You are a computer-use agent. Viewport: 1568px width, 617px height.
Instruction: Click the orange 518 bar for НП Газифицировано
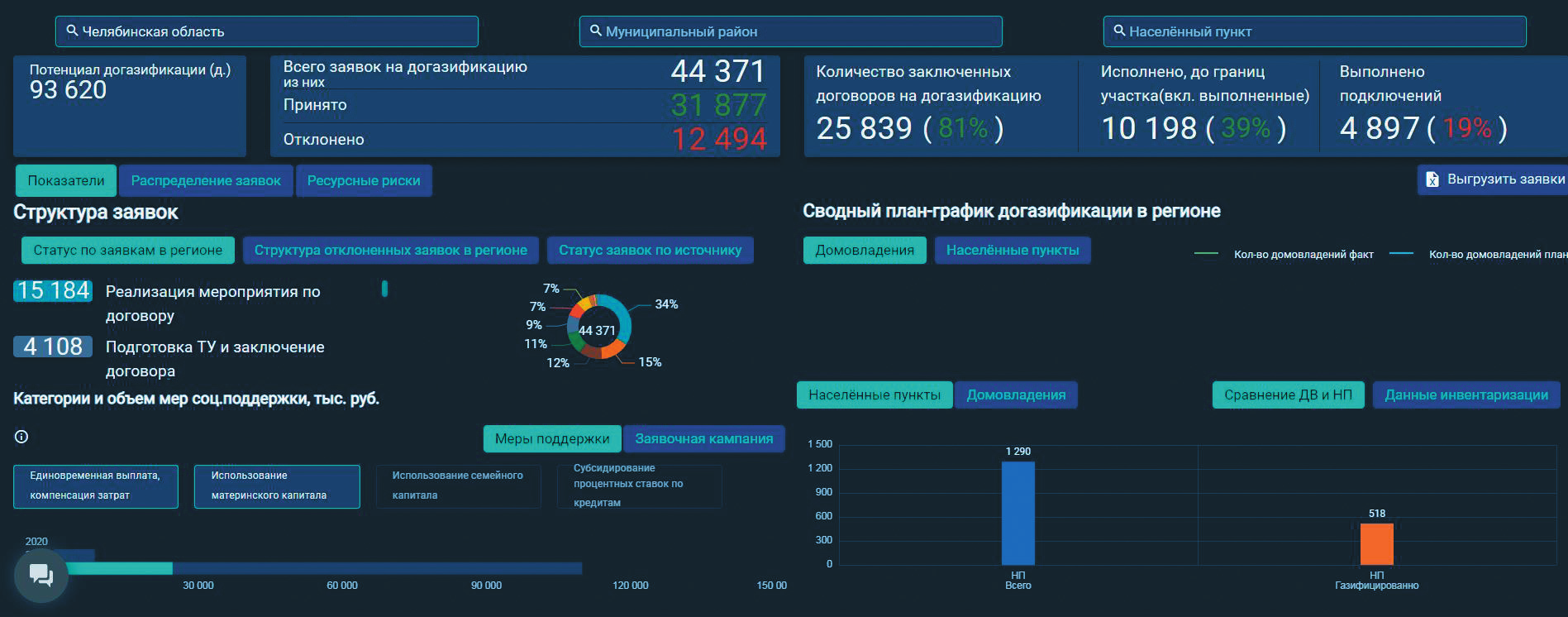point(1377,544)
